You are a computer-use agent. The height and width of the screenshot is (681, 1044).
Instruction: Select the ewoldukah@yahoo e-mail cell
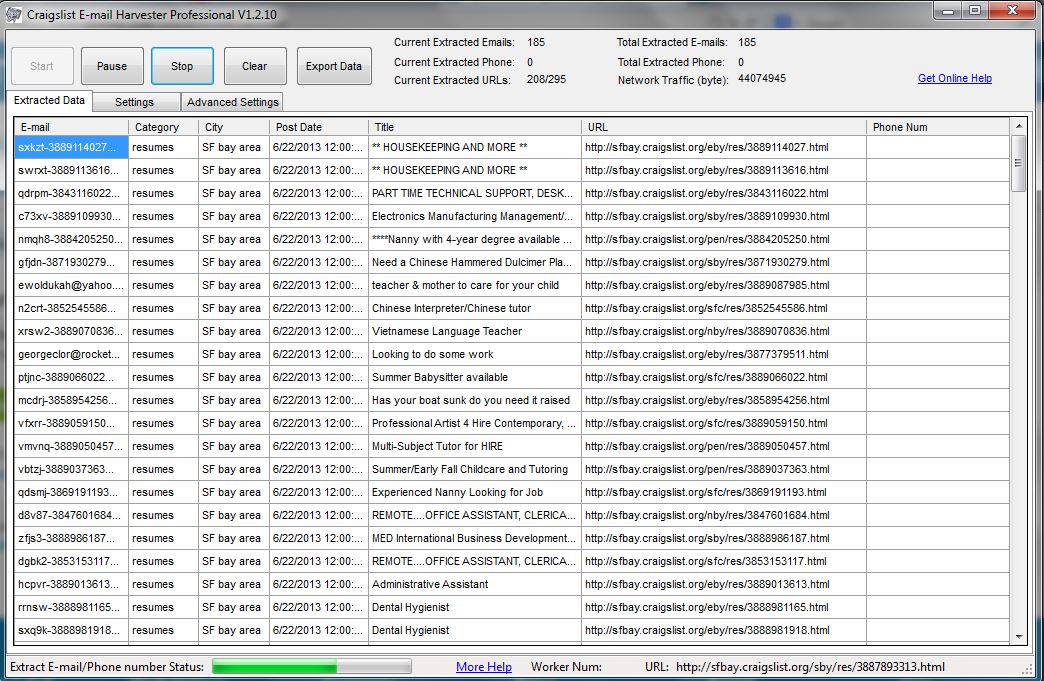click(71, 285)
